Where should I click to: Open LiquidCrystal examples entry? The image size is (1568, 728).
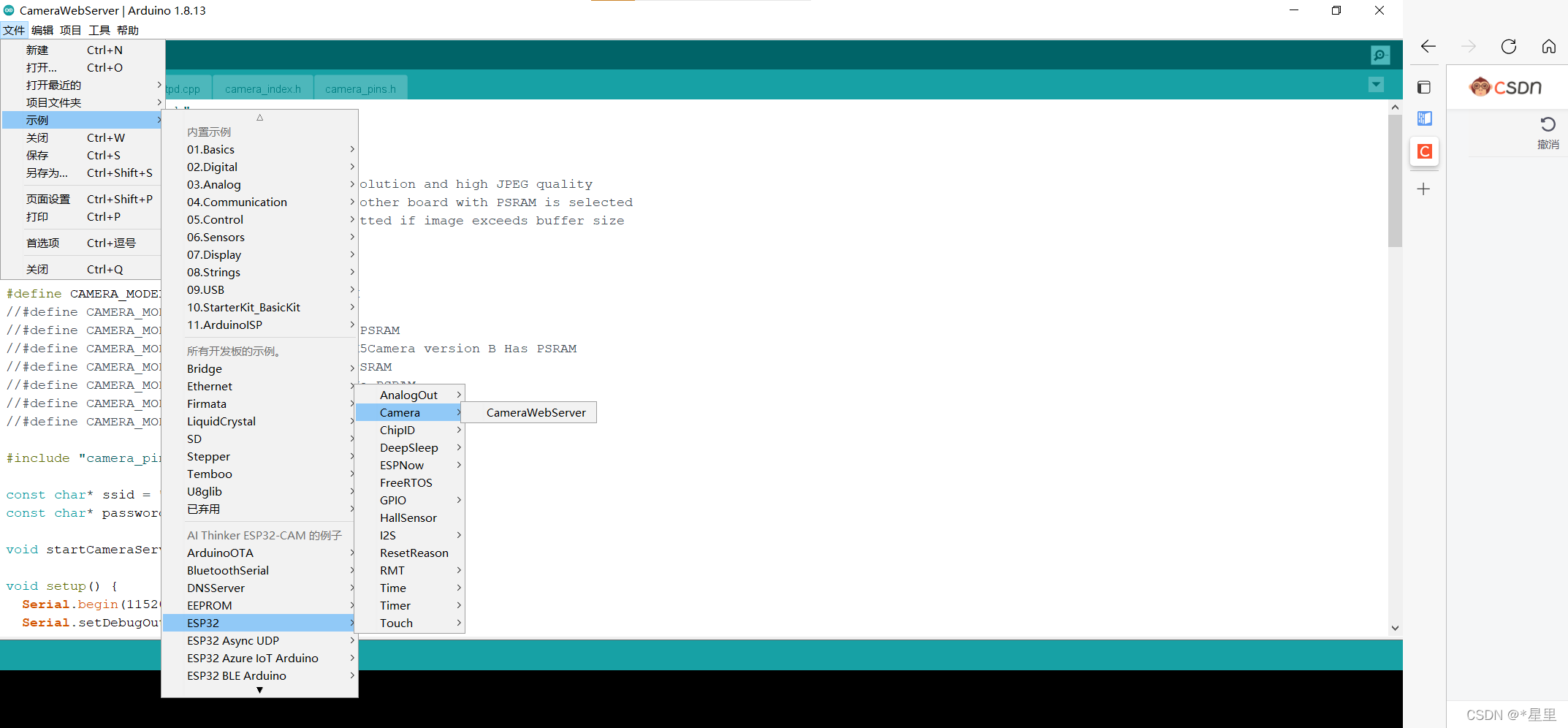(259, 421)
